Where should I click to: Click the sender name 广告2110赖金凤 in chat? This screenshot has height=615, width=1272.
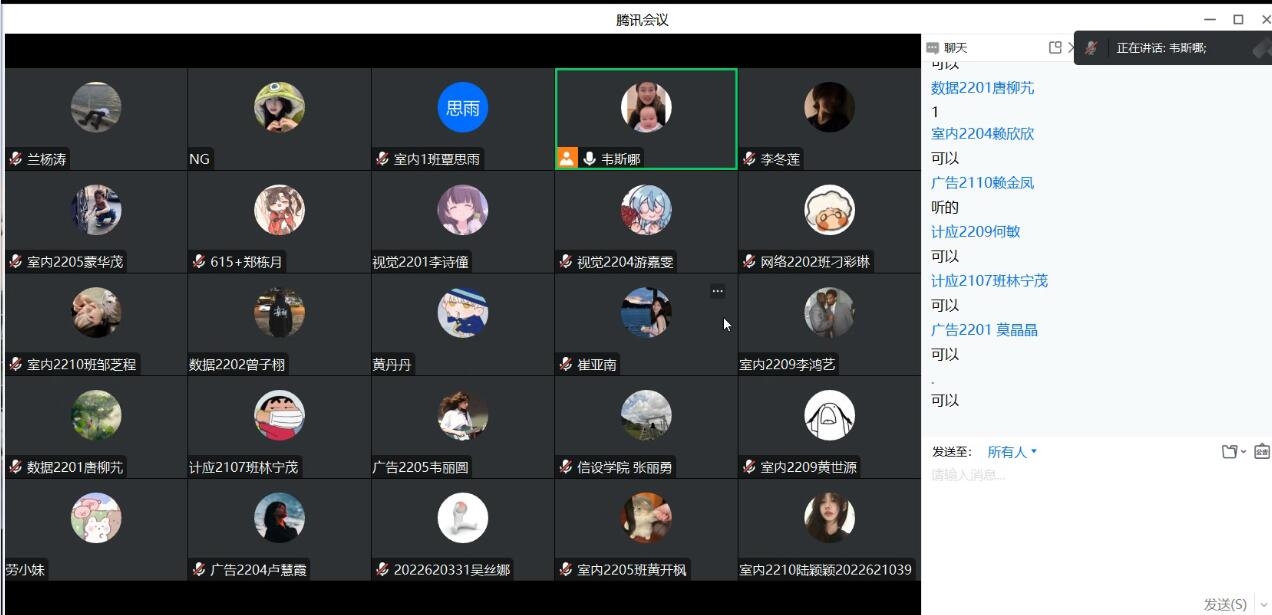[983, 183]
